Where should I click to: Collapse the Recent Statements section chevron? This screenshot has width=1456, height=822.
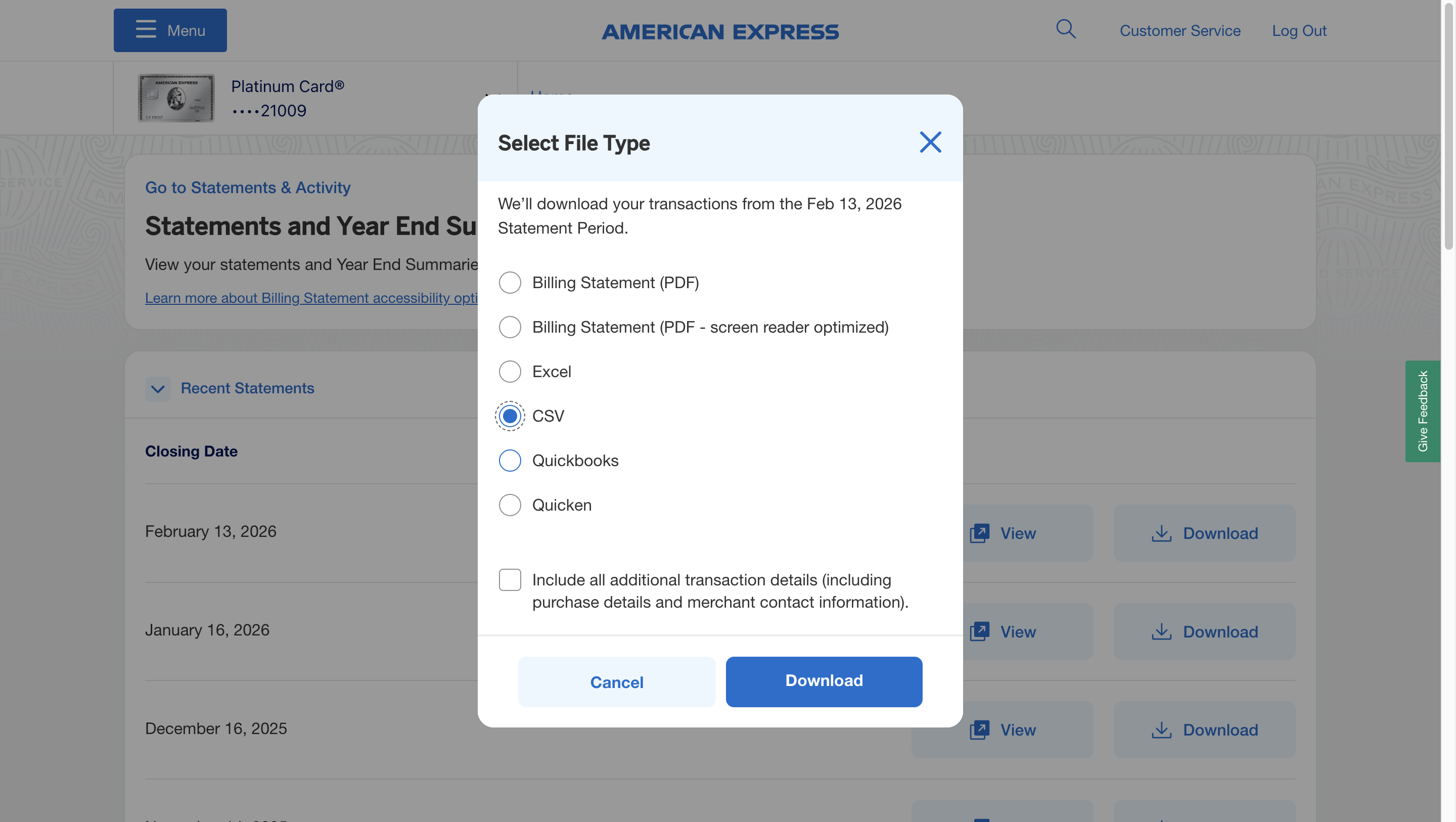point(158,389)
